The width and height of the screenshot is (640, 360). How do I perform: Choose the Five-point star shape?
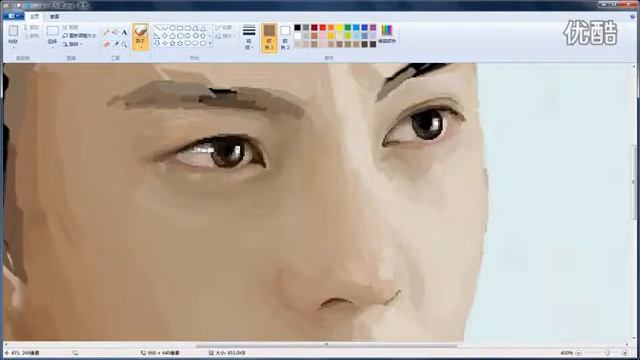click(x=172, y=43)
